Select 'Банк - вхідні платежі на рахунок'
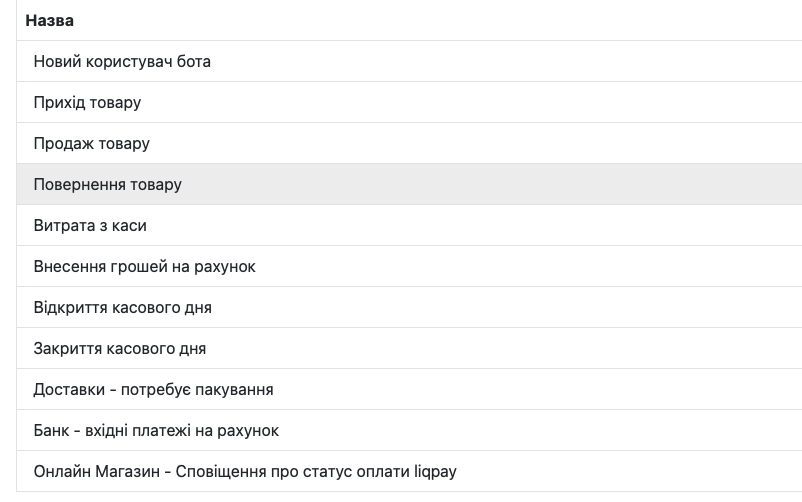This screenshot has height=502, width=802. [x=156, y=431]
